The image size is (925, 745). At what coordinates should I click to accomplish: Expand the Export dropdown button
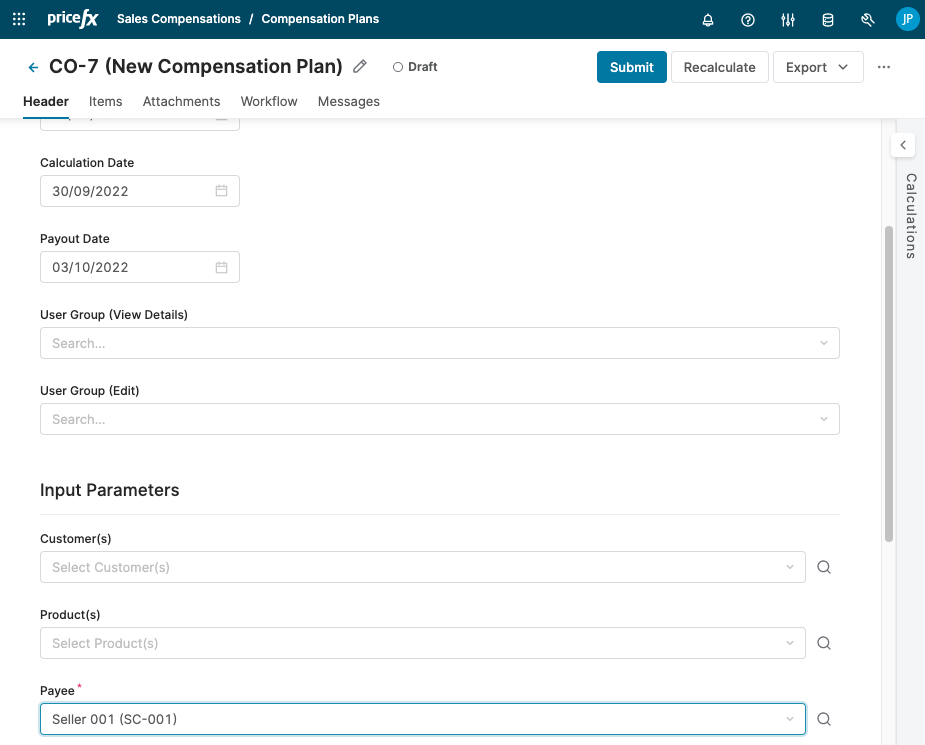tap(817, 67)
